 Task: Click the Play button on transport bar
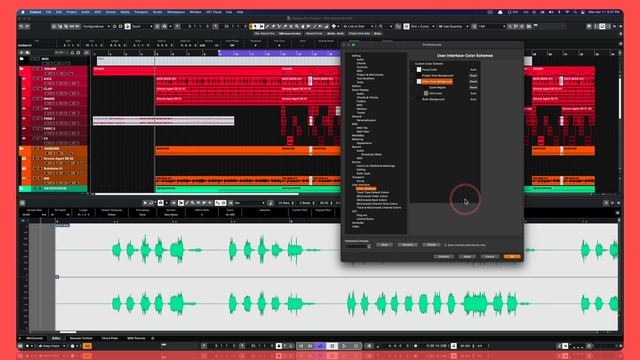[x=344, y=346]
